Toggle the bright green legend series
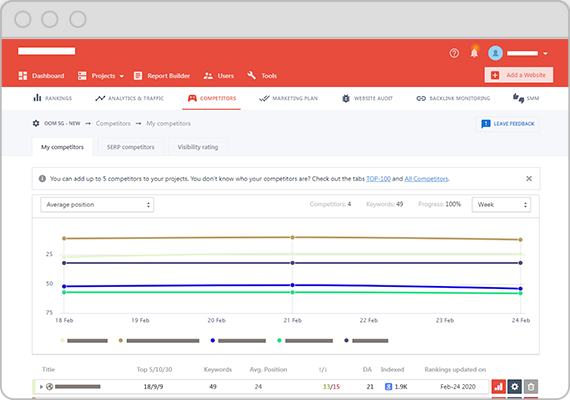Screen dimensions: 570x400 [x=305, y=340]
